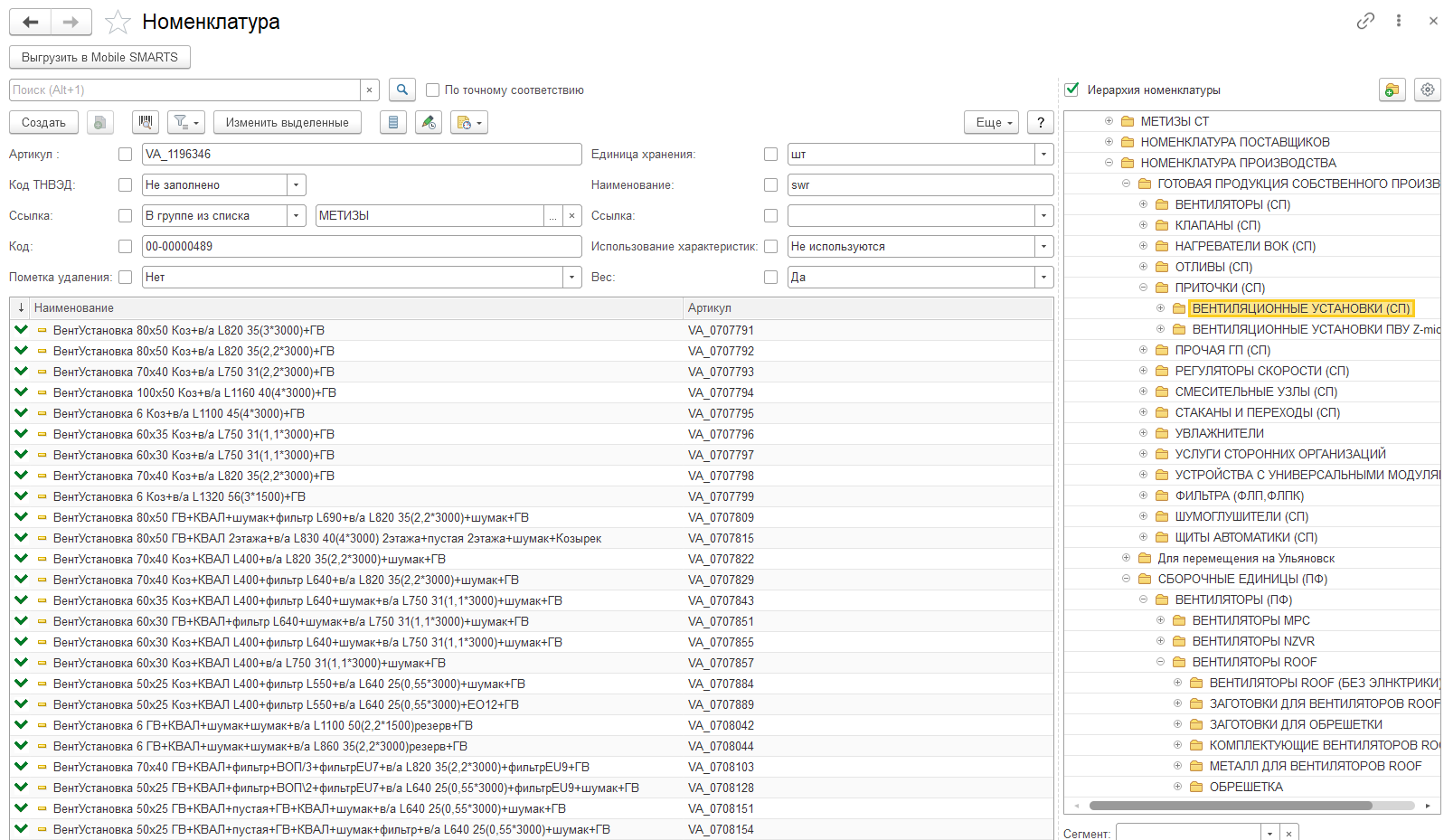Viewport: 1444px width, 840px height.
Task: Toggle the Артикул filter checkbox
Action: (x=126, y=155)
